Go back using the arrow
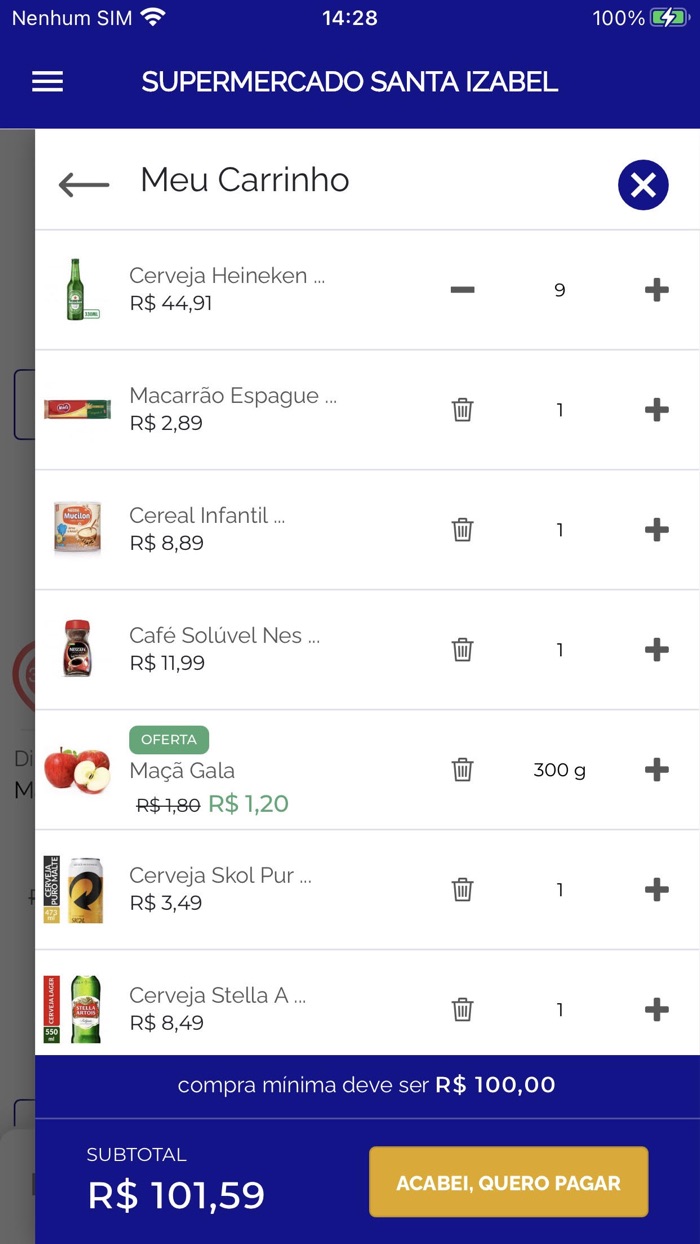The image size is (700, 1244). 84,184
